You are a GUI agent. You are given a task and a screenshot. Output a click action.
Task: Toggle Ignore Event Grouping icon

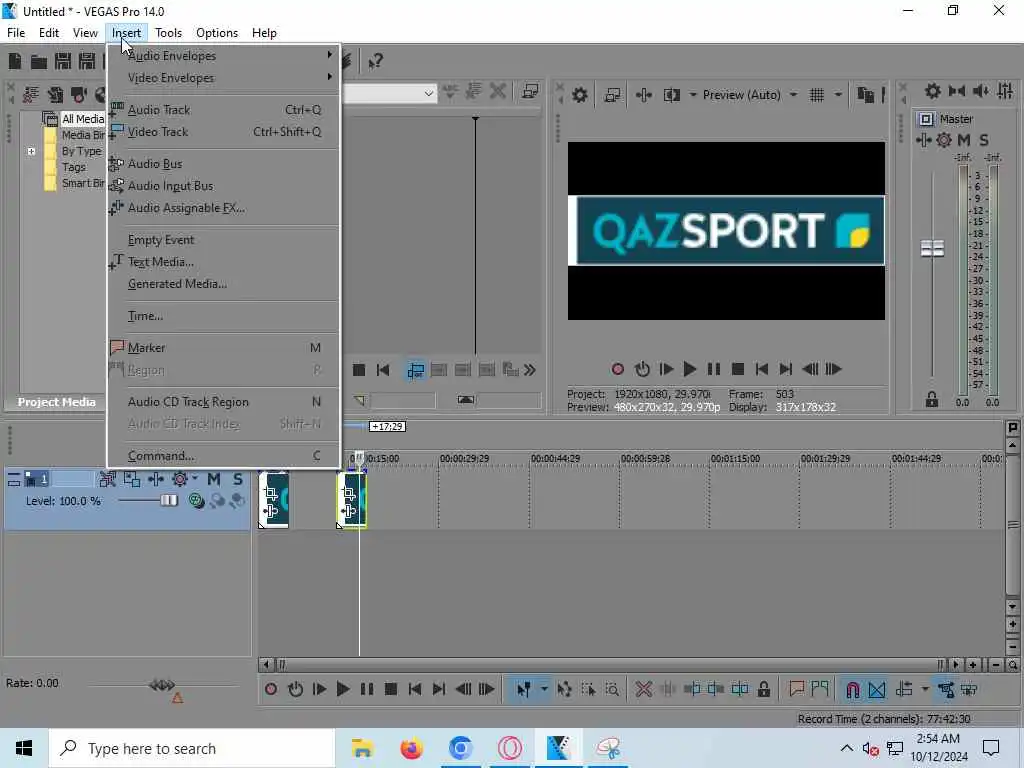969,689
